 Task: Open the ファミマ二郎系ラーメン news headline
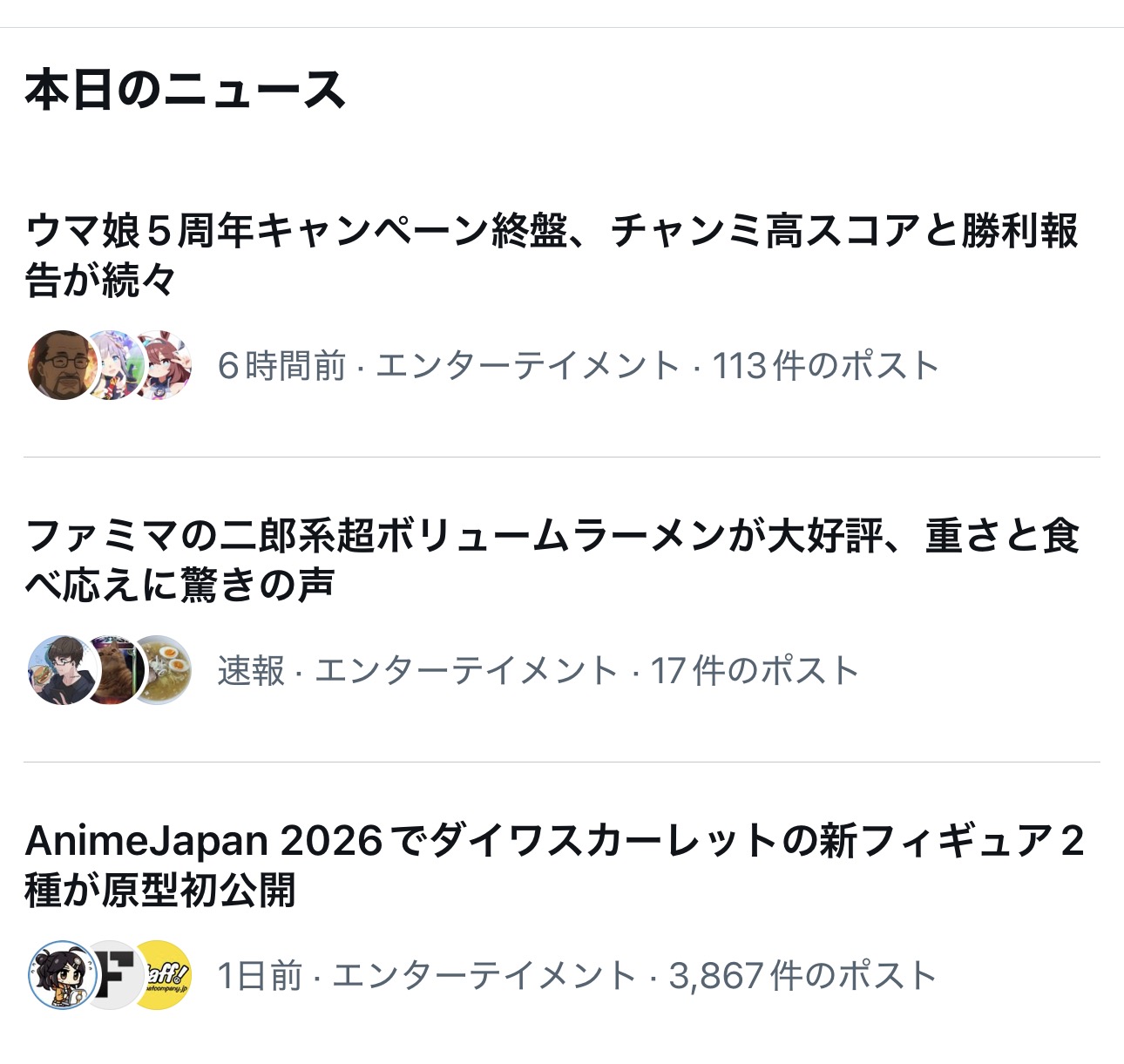(551, 559)
